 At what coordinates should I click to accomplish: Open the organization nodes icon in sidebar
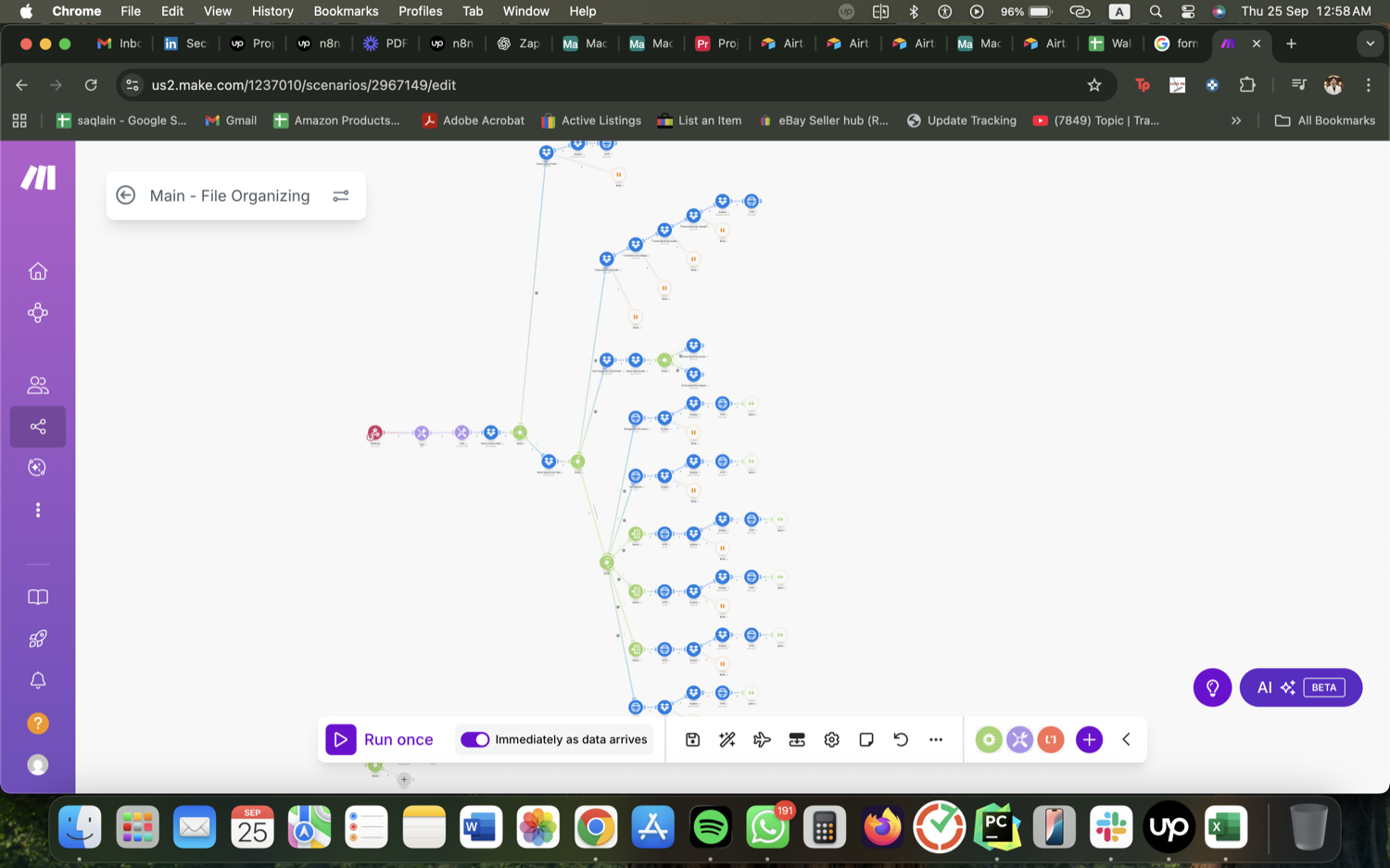point(38,313)
